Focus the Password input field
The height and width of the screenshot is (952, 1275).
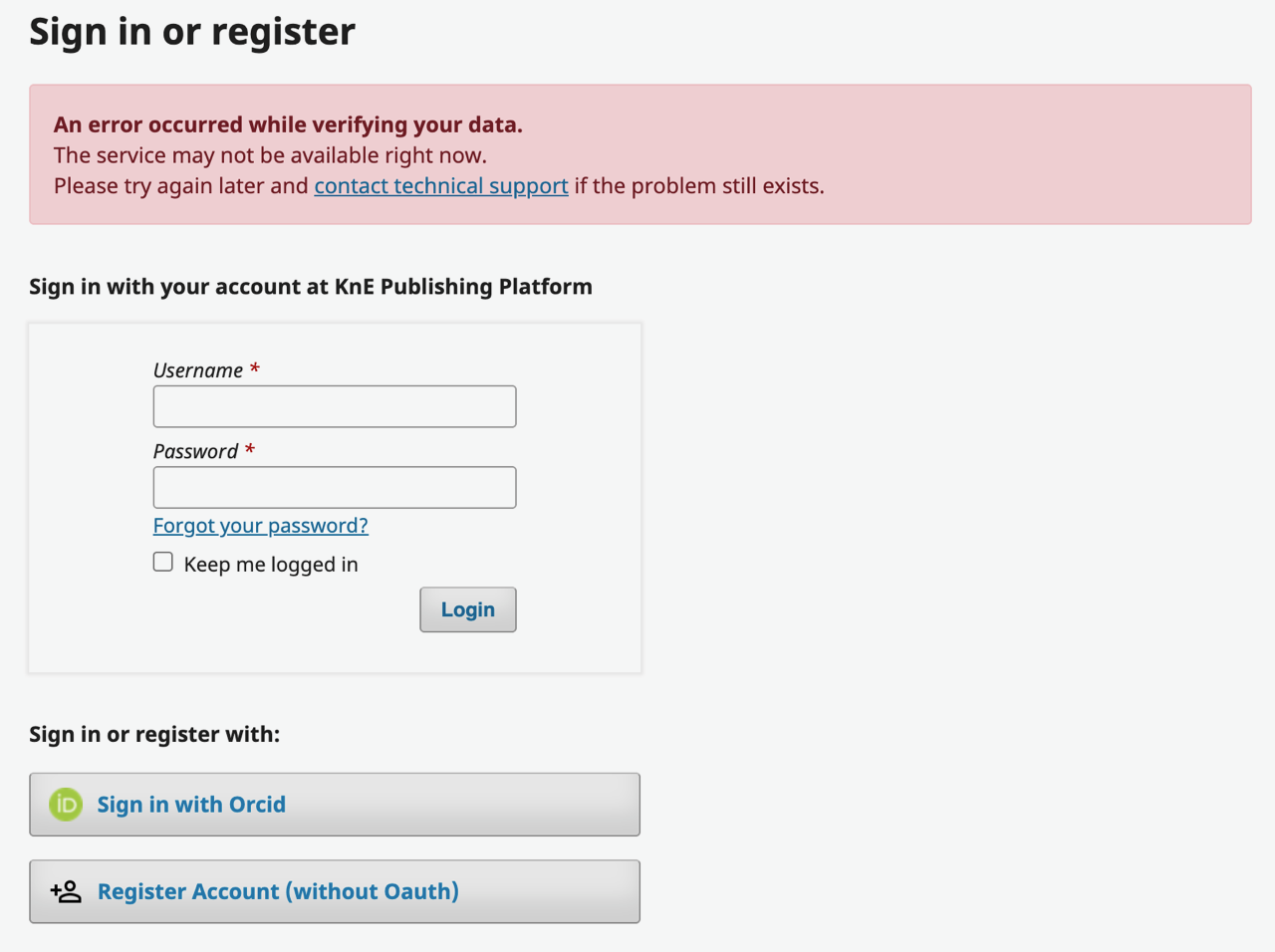click(x=335, y=488)
